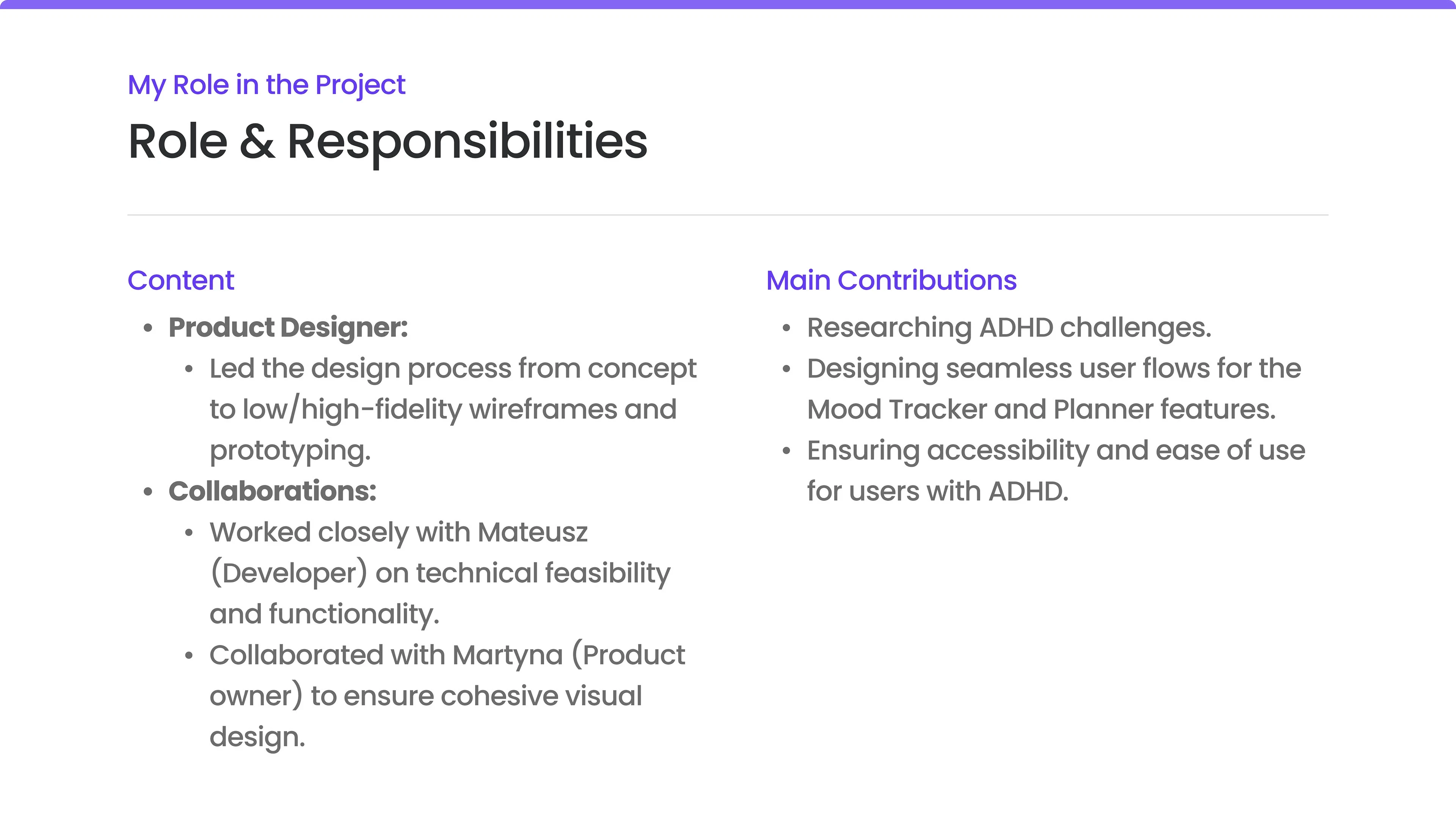Click the "Designing seamless user flows for the" line
Screen dimensions: 1456x819
click(x=1054, y=369)
